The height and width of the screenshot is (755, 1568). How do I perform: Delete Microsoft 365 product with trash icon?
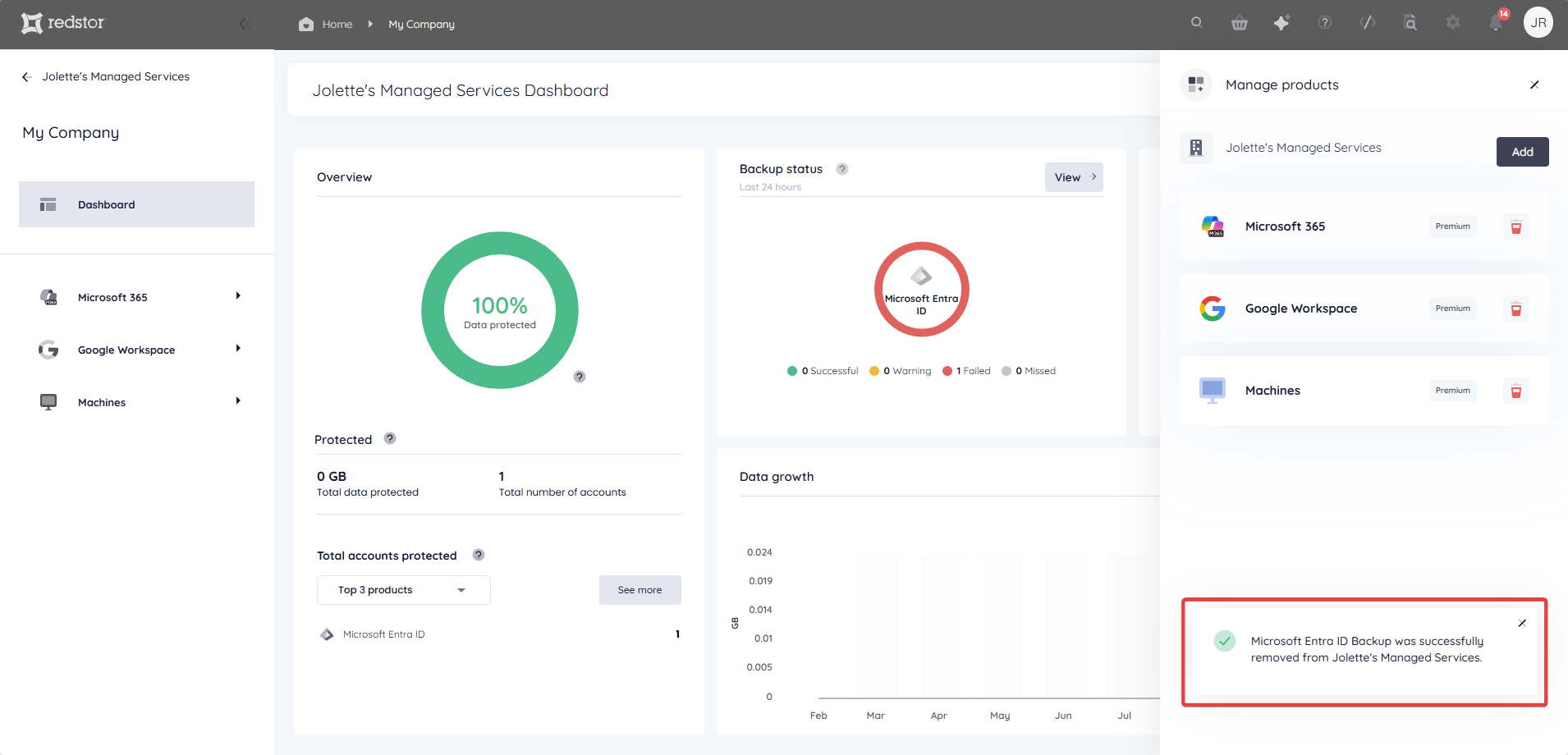[x=1516, y=227]
